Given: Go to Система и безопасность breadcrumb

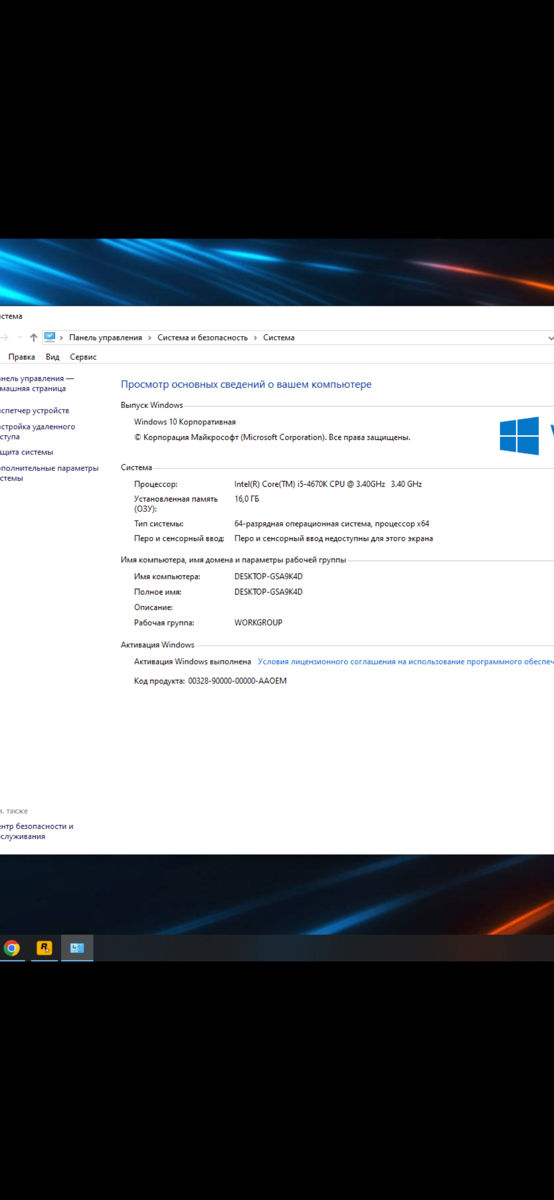Looking at the screenshot, I should 203,338.
